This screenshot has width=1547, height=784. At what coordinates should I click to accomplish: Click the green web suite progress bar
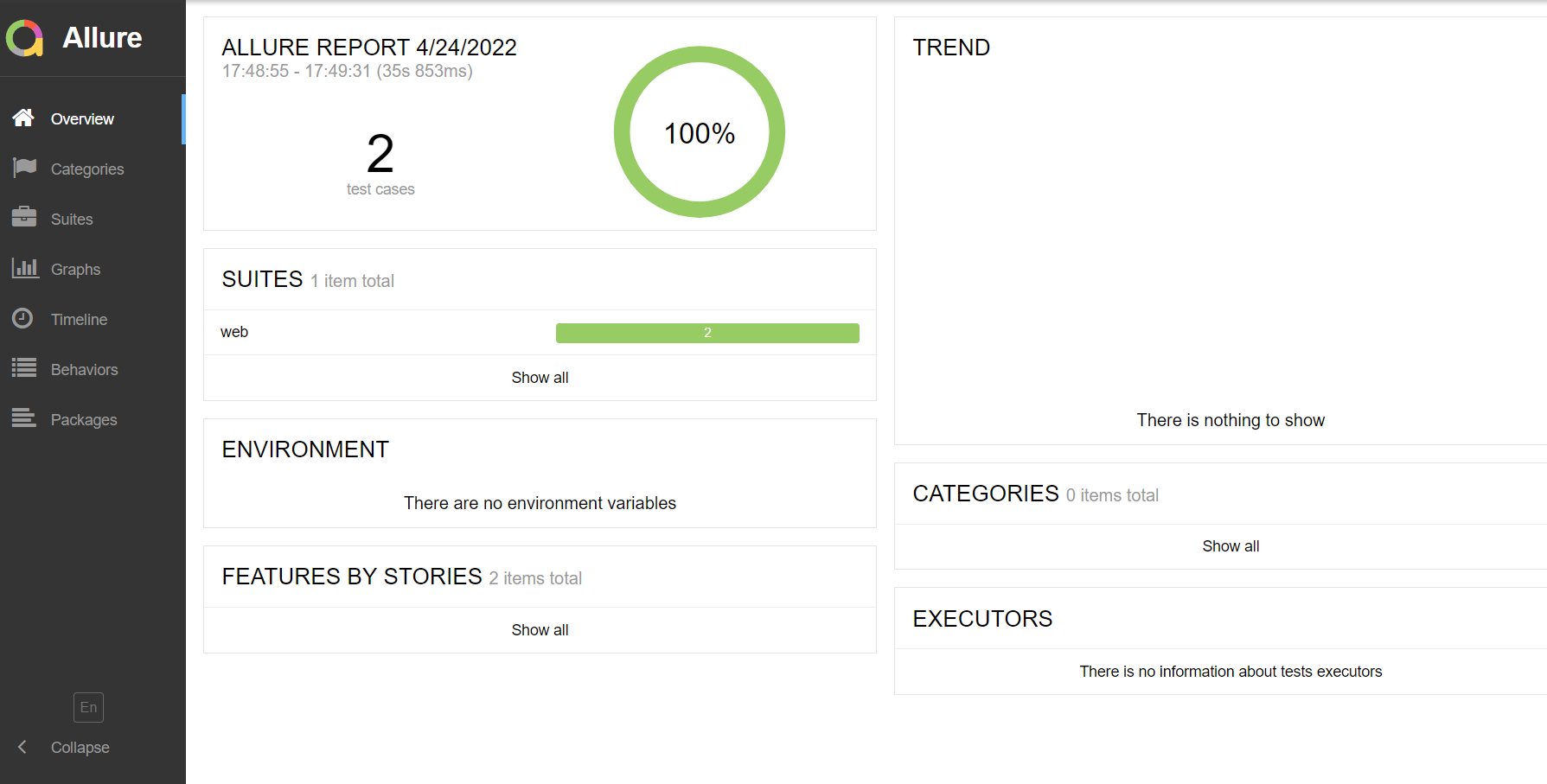click(x=706, y=333)
